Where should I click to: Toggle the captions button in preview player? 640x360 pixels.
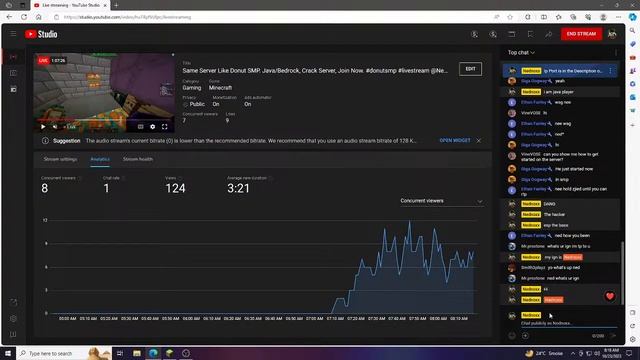tap(140, 127)
